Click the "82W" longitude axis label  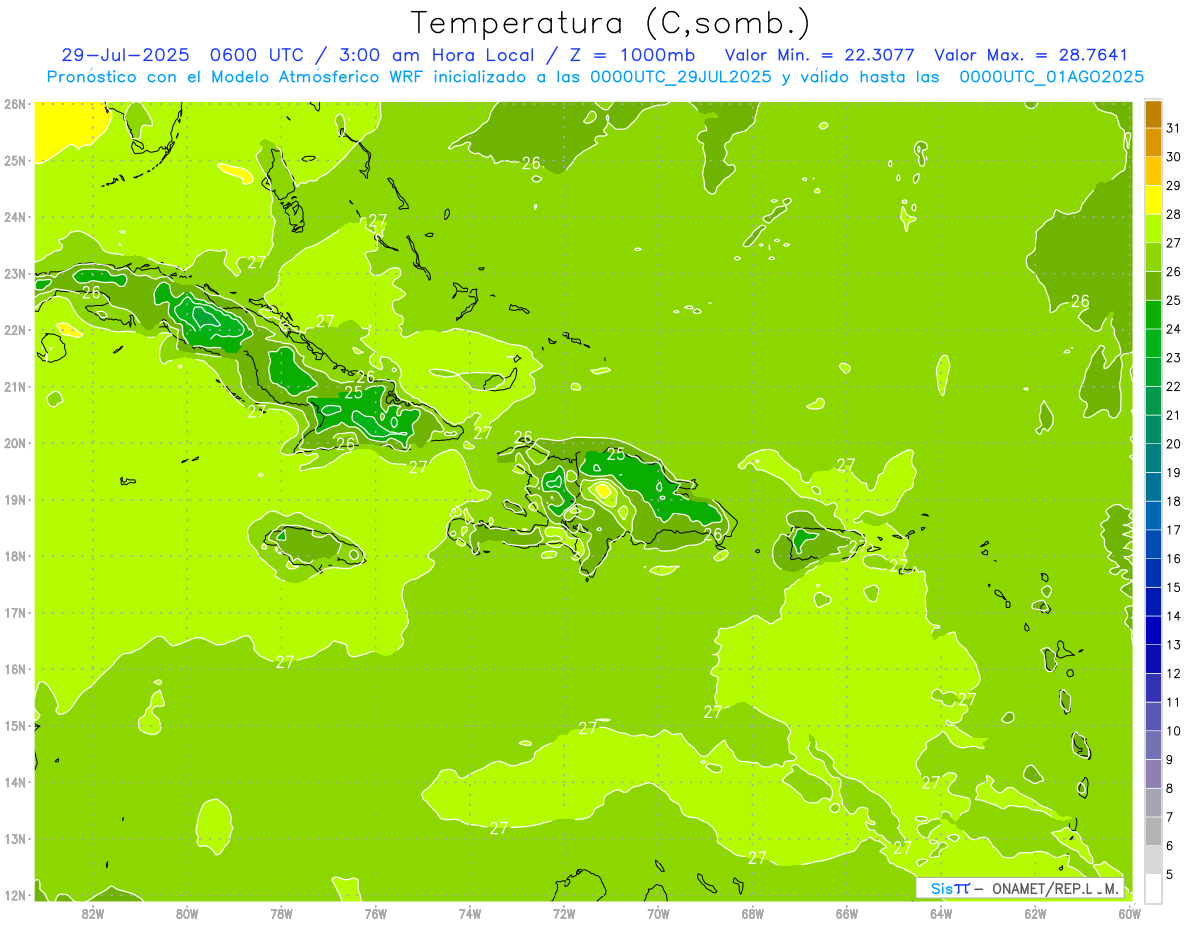(x=93, y=913)
